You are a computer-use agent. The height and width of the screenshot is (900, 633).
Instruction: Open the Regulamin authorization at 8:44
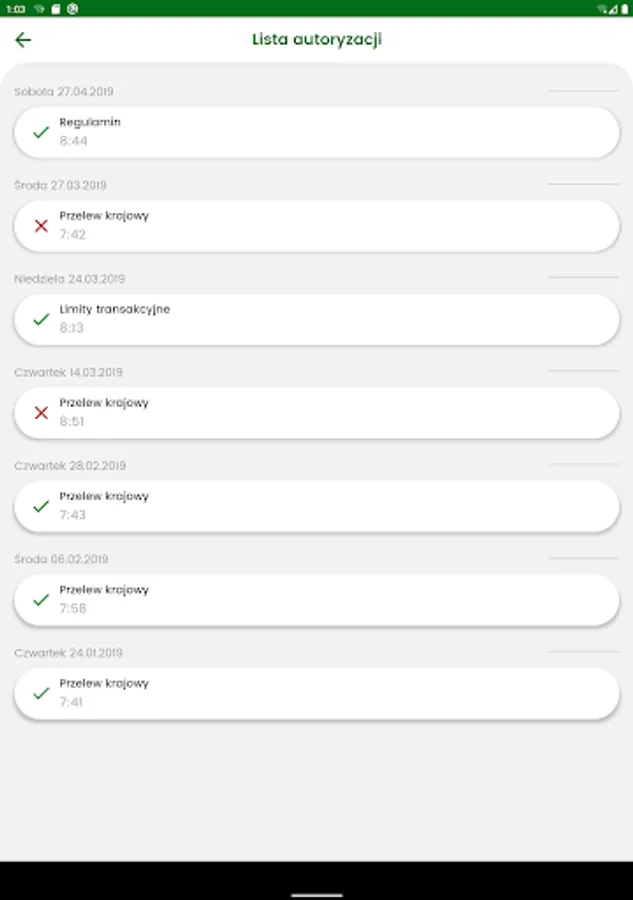coord(317,132)
